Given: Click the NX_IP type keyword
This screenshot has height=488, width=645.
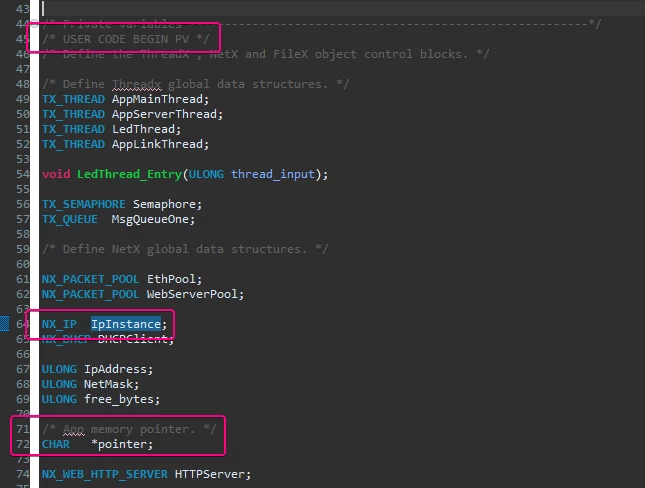Looking at the screenshot, I should click(59, 324).
